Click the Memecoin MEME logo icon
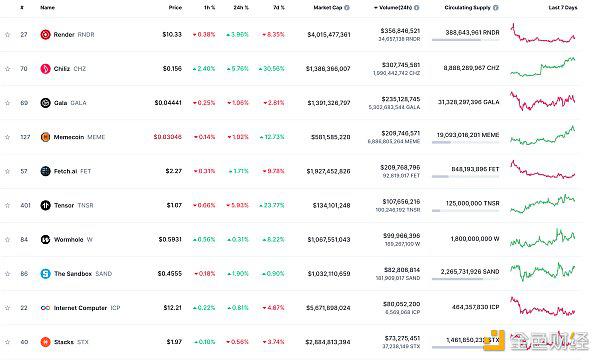 tap(46, 137)
